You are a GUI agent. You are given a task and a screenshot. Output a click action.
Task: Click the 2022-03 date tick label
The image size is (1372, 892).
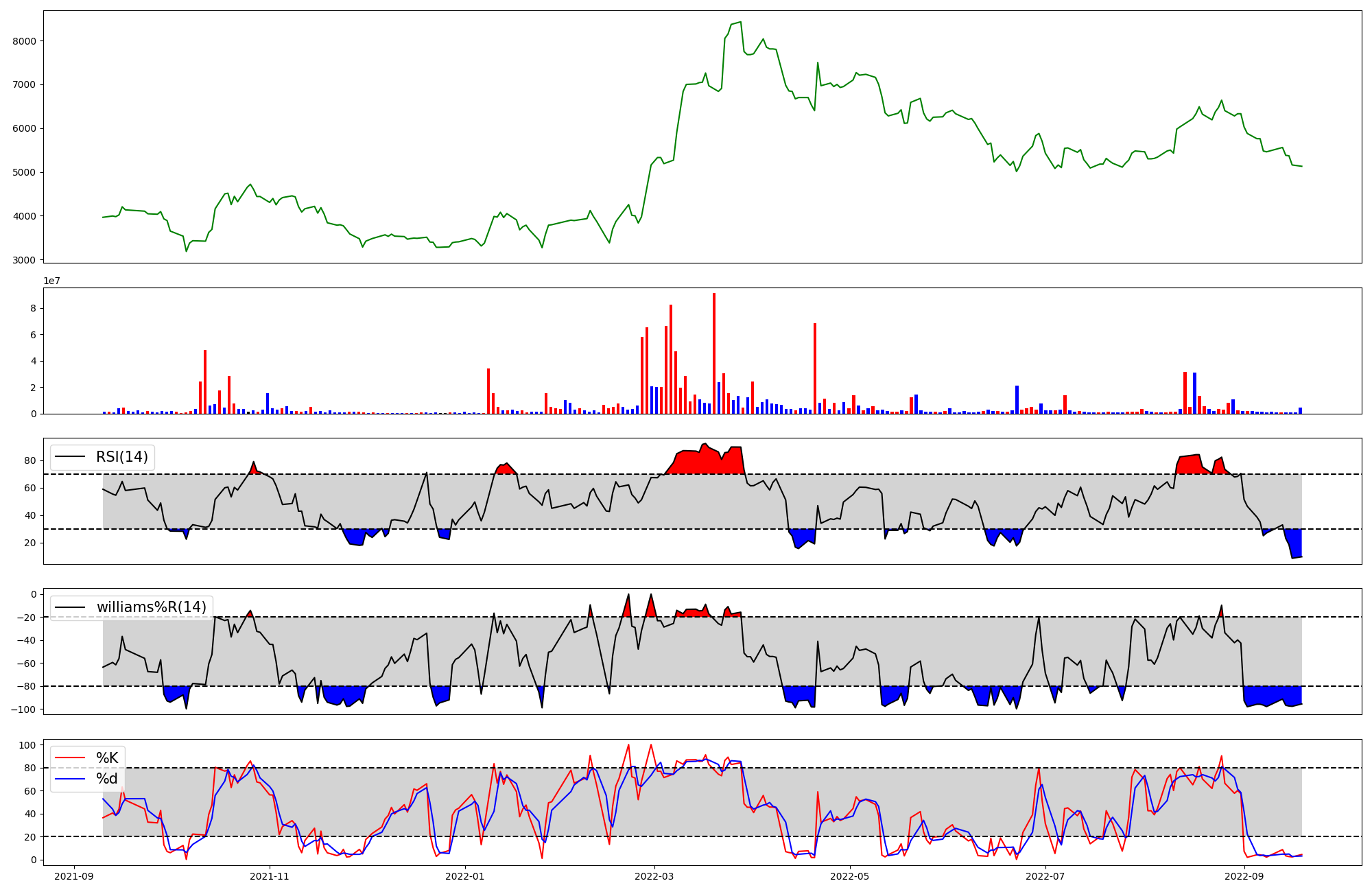click(654, 876)
